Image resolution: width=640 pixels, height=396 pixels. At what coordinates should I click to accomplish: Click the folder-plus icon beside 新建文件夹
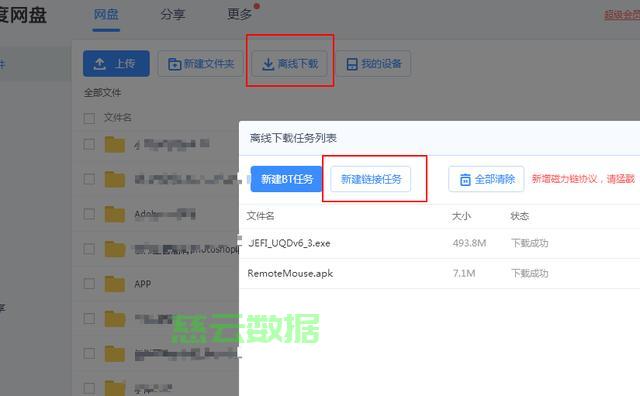[x=174, y=64]
